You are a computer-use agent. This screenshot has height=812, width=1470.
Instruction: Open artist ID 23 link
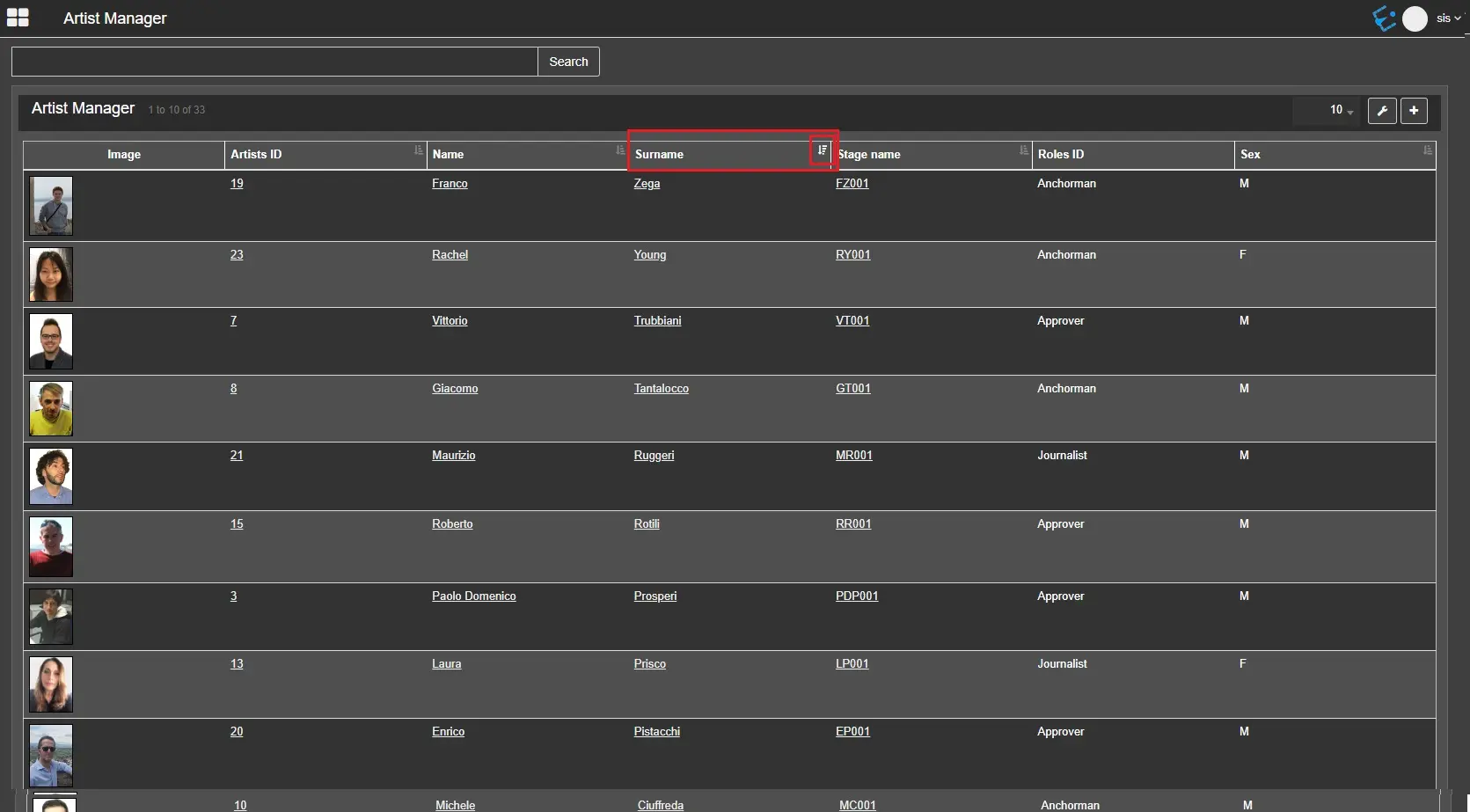[x=237, y=255]
